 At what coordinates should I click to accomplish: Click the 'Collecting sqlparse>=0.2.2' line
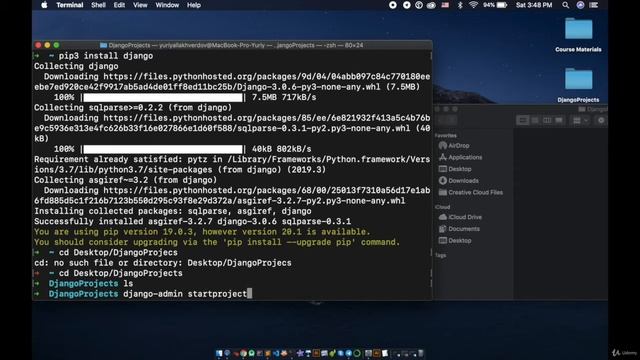133,108
